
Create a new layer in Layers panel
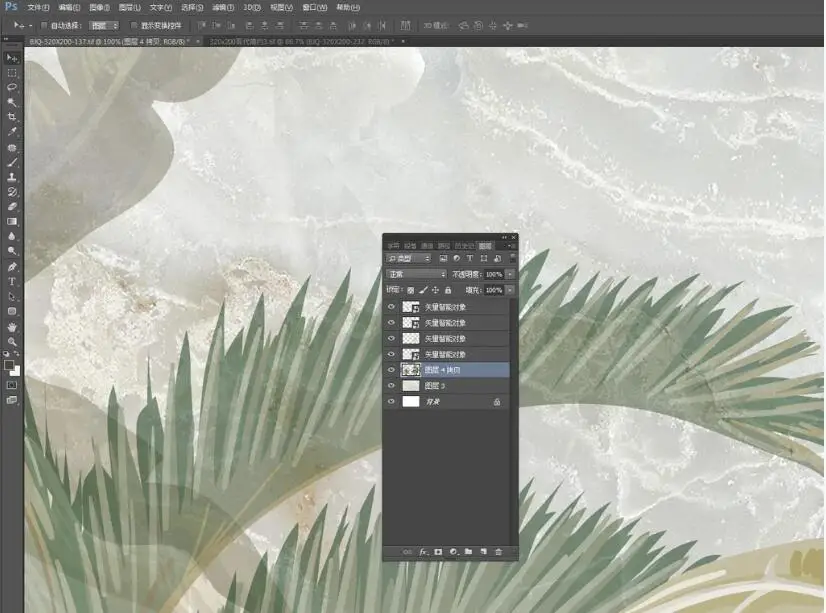(484, 552)
